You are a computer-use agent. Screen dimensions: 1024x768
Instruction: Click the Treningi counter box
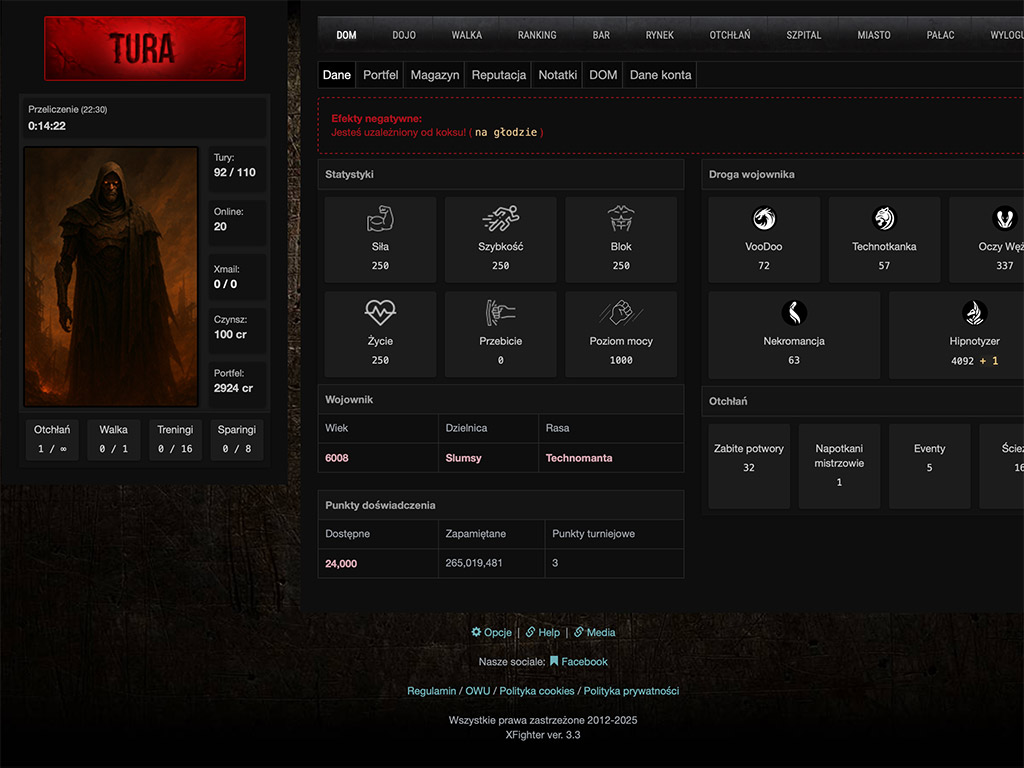(175, 439)
